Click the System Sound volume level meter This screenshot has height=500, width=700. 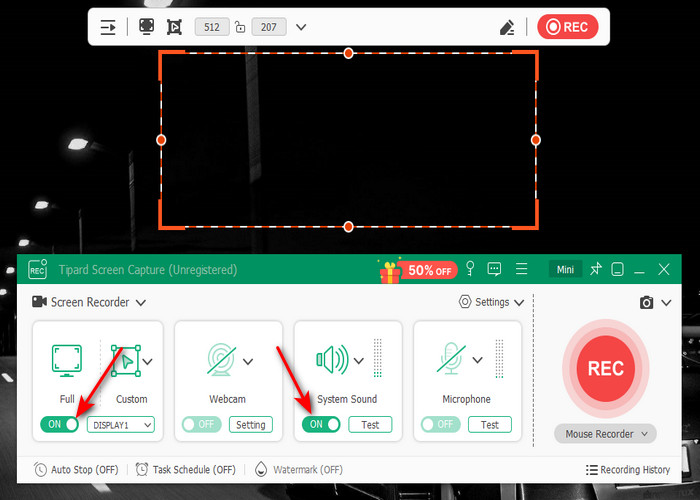tap(378, 358)
